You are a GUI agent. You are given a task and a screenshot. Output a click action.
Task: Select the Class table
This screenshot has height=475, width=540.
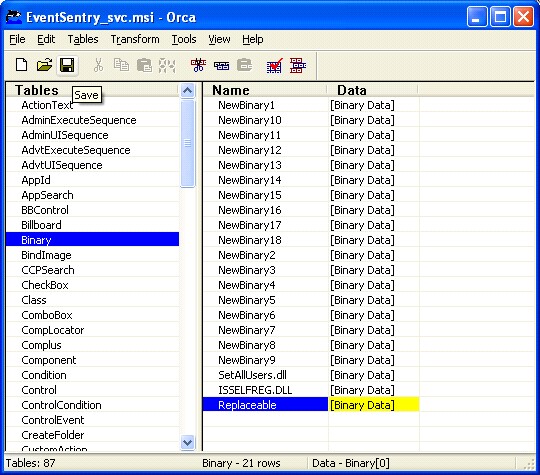pyautogui.click(x=34, y=300)
